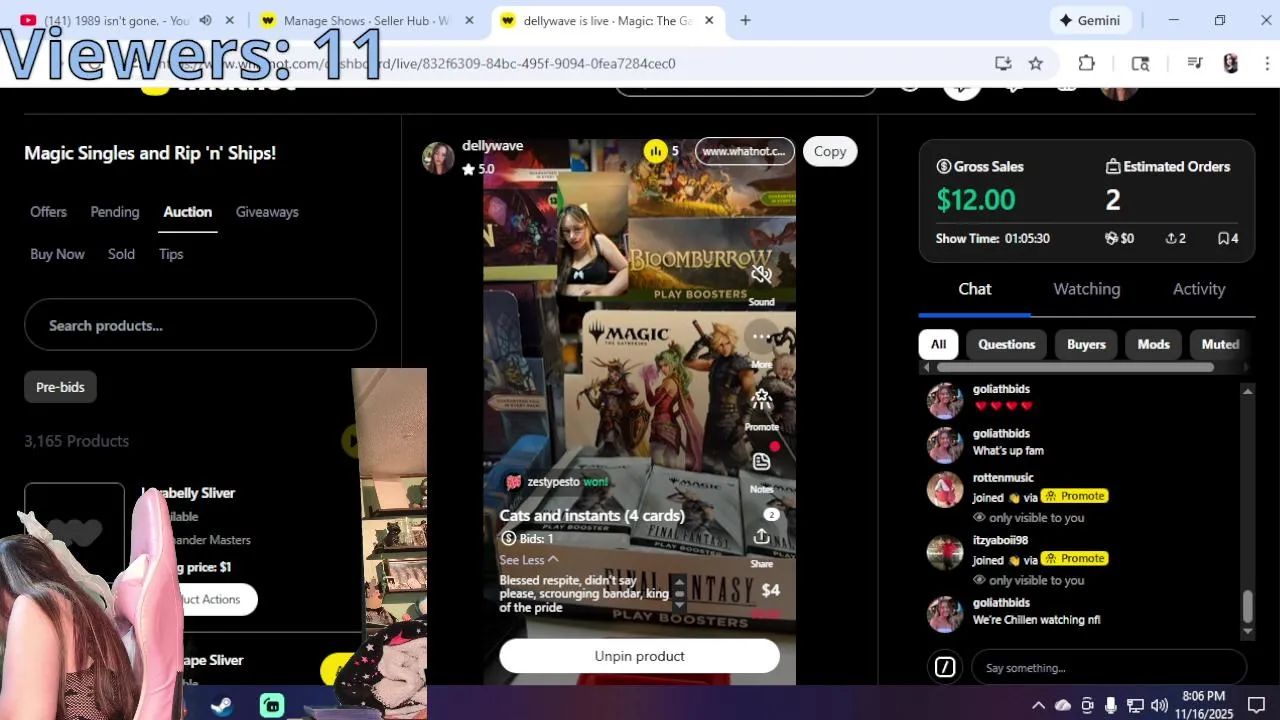Unmute the stream with the Sound icon
1280x720 pixels.
pyautogui.click(x=761, y=274)
